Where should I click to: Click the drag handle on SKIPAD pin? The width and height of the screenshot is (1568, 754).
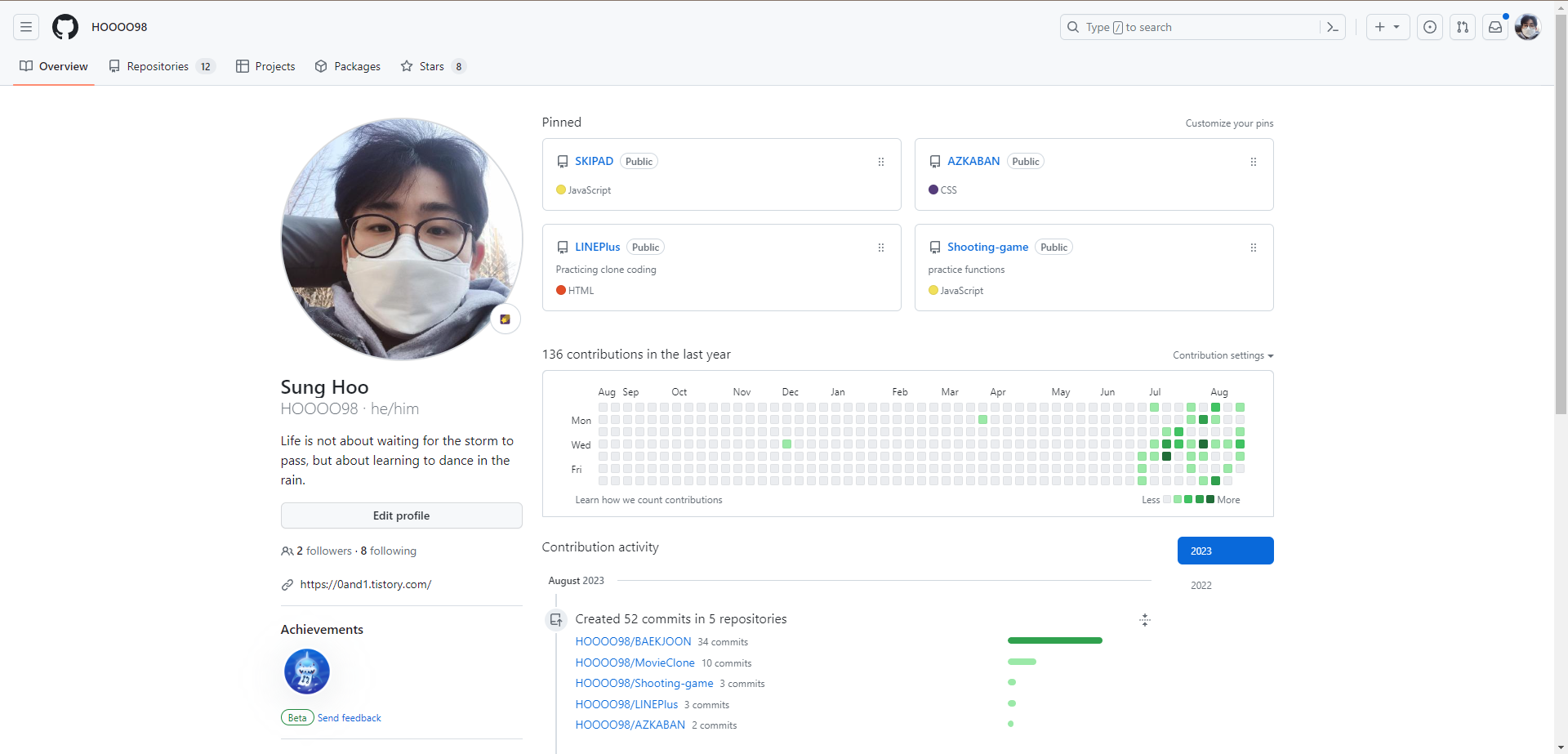[881, 162]
